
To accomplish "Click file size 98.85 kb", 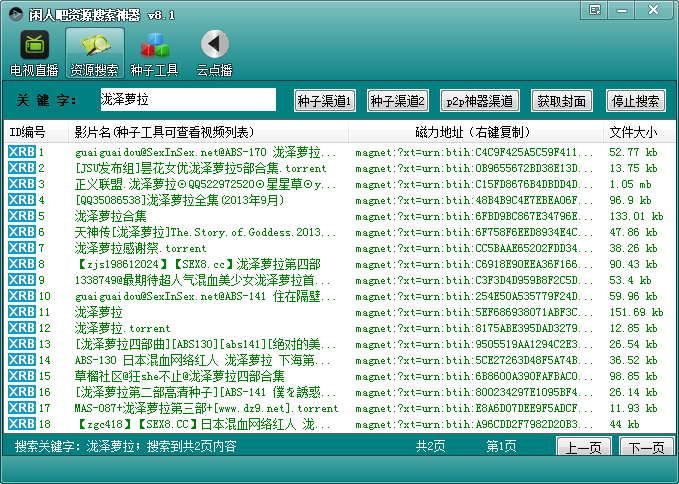I will click(x=634, y=376).
